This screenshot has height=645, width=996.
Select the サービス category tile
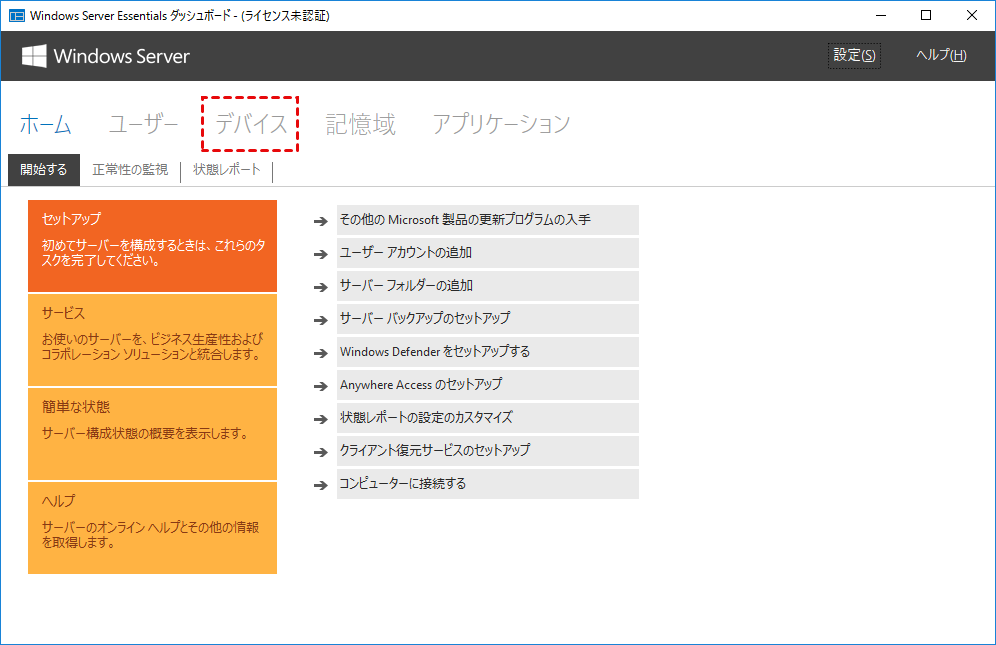152,340
